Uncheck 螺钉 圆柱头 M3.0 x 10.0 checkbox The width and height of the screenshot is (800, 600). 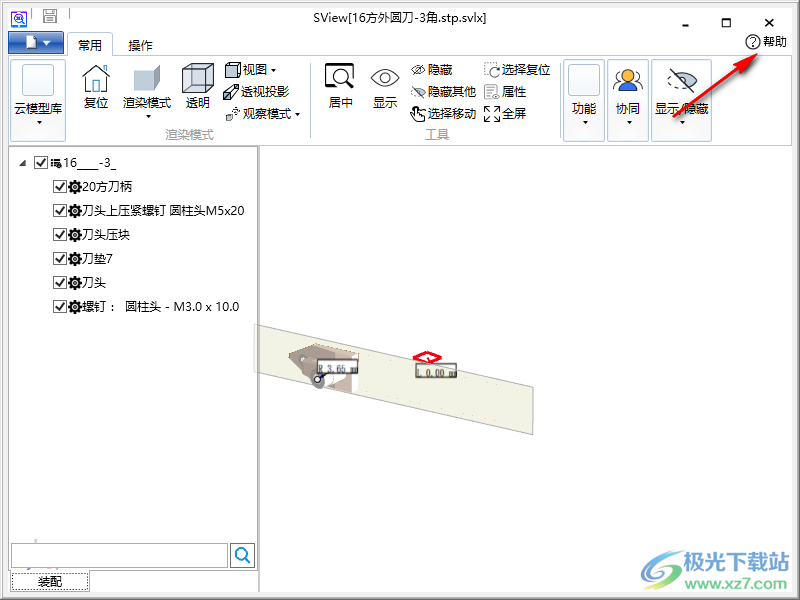[60, 307]
